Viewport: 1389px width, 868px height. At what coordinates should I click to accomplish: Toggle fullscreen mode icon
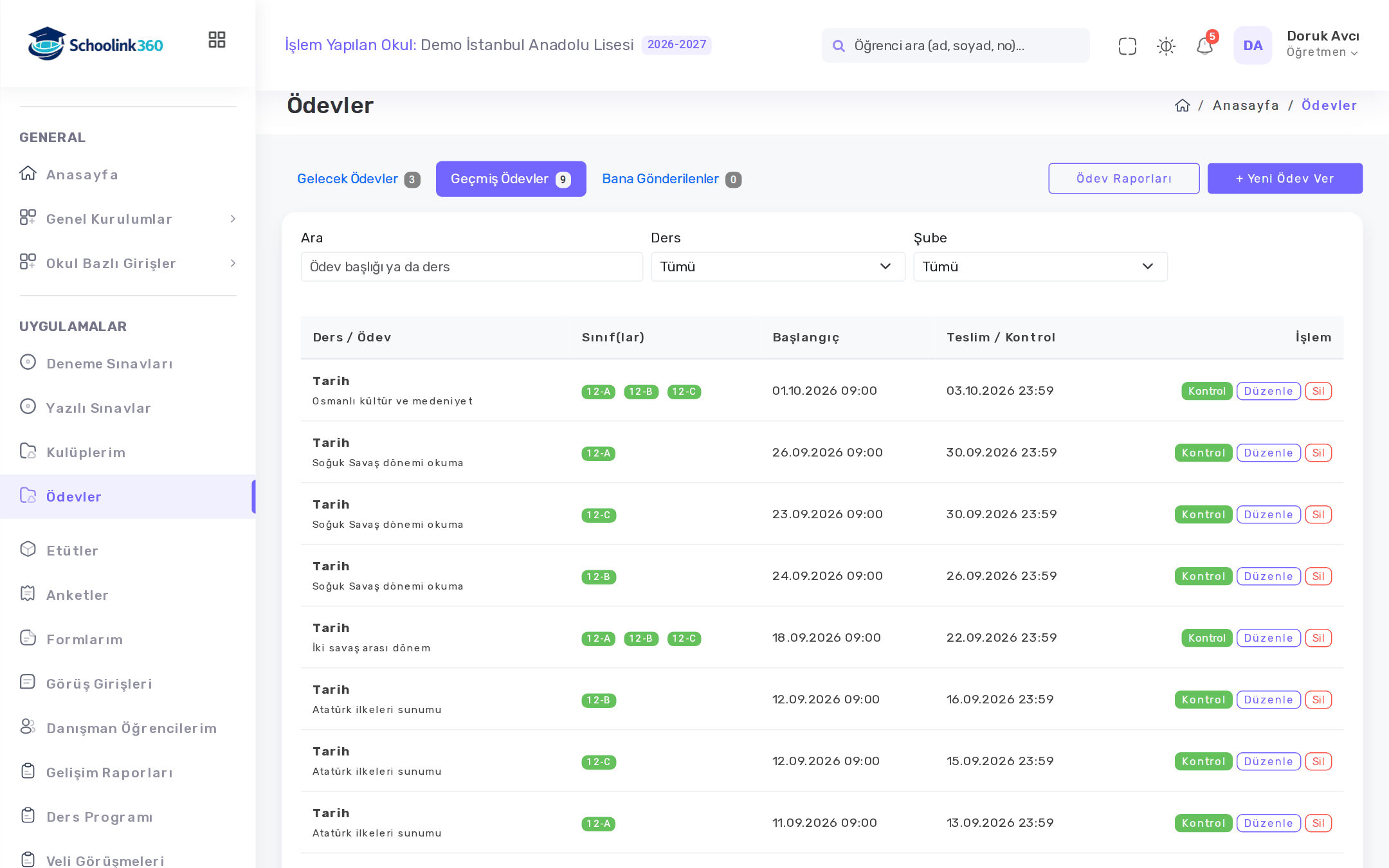[1127, 46]
